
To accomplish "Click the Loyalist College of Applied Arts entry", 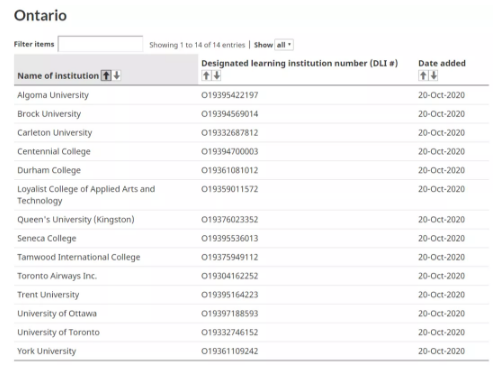I will 86,195.
